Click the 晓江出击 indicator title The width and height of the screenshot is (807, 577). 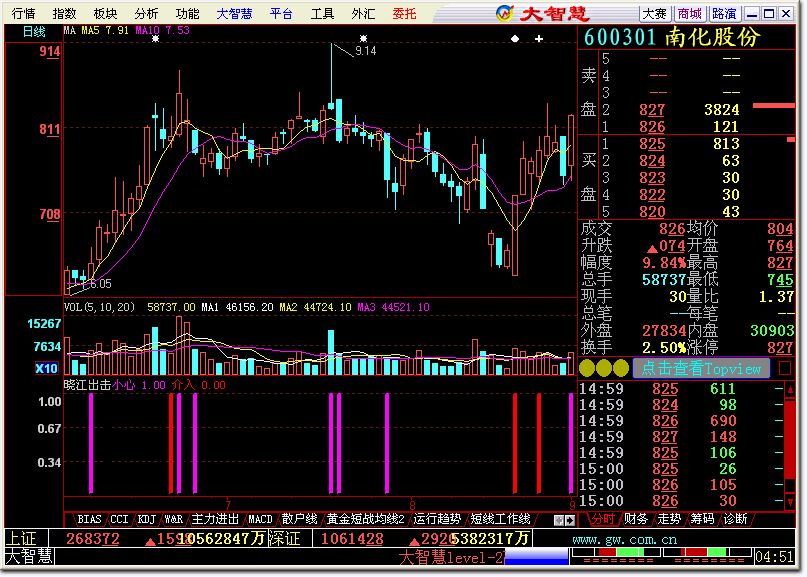coord(87,385)
